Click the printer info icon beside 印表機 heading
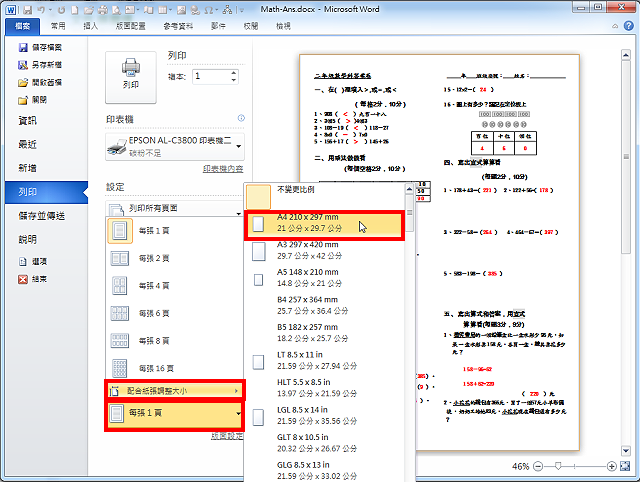Viewport: 640px width, 482px height. [241, 118]
